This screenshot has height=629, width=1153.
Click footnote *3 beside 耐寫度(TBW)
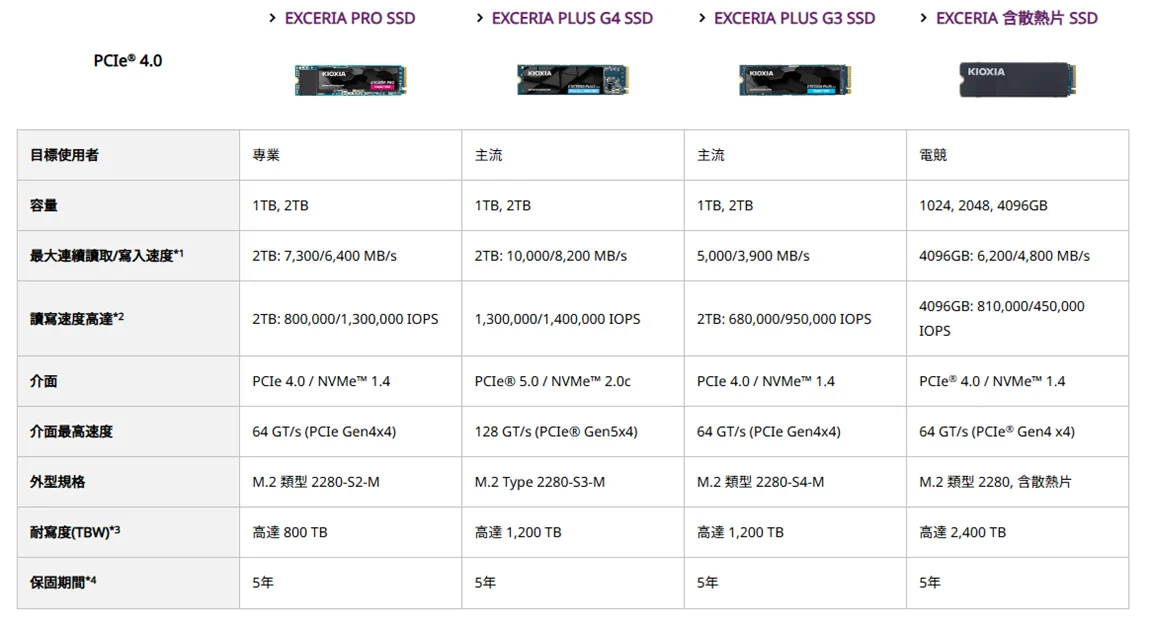click(115, 530)
